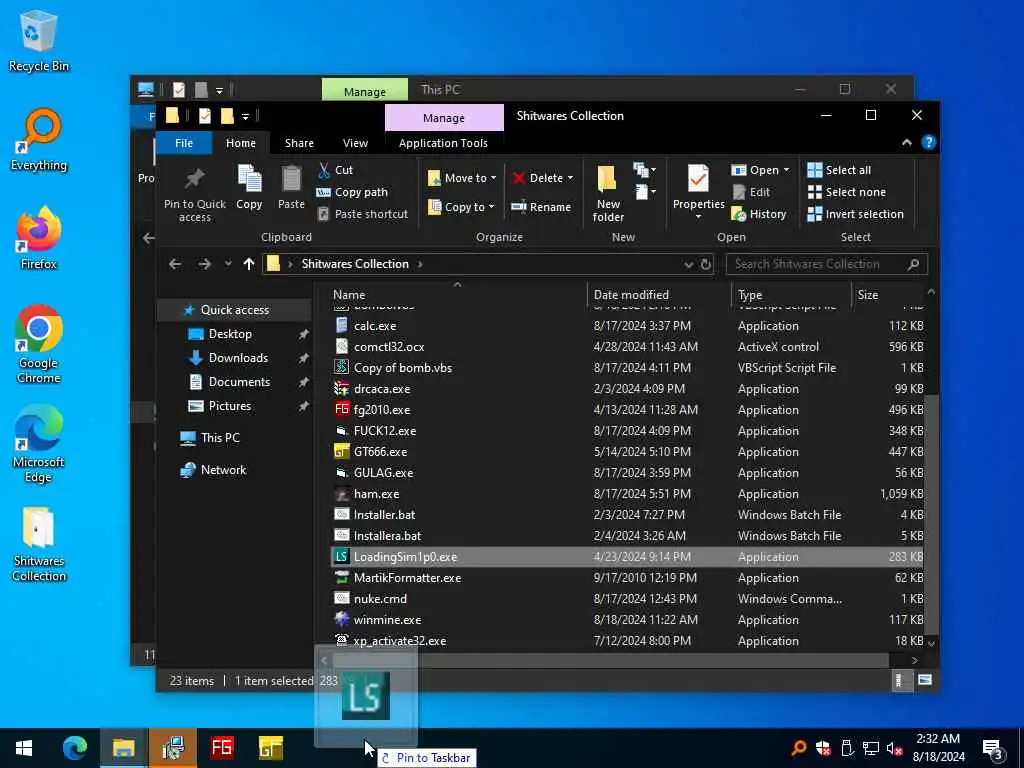
Task: Open the FG app on taskbar
Action: tap(221, 748)
